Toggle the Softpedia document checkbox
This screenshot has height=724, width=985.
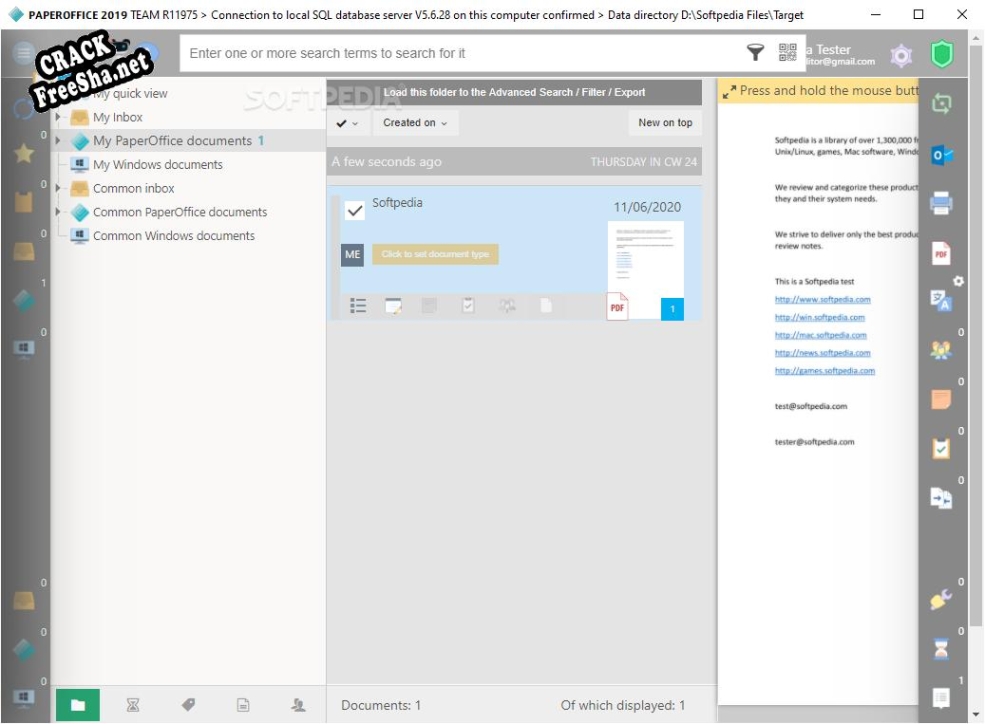click(x=354, y=210)
